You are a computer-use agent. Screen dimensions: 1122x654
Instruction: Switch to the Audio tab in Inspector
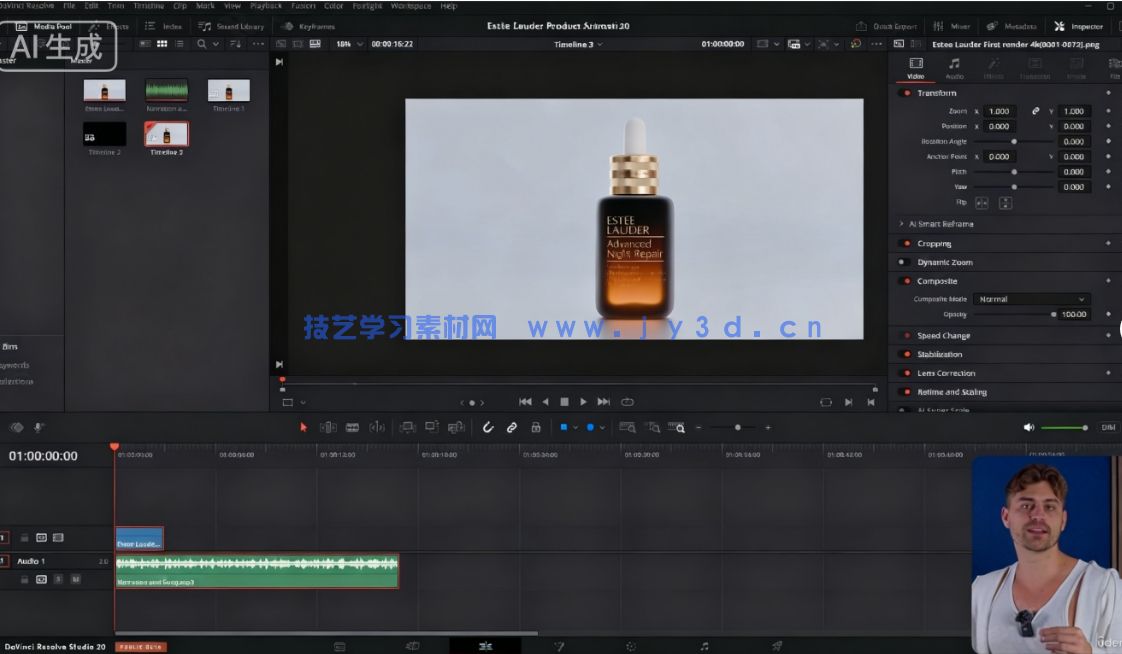pyautogui.click(x=953, y=70)
